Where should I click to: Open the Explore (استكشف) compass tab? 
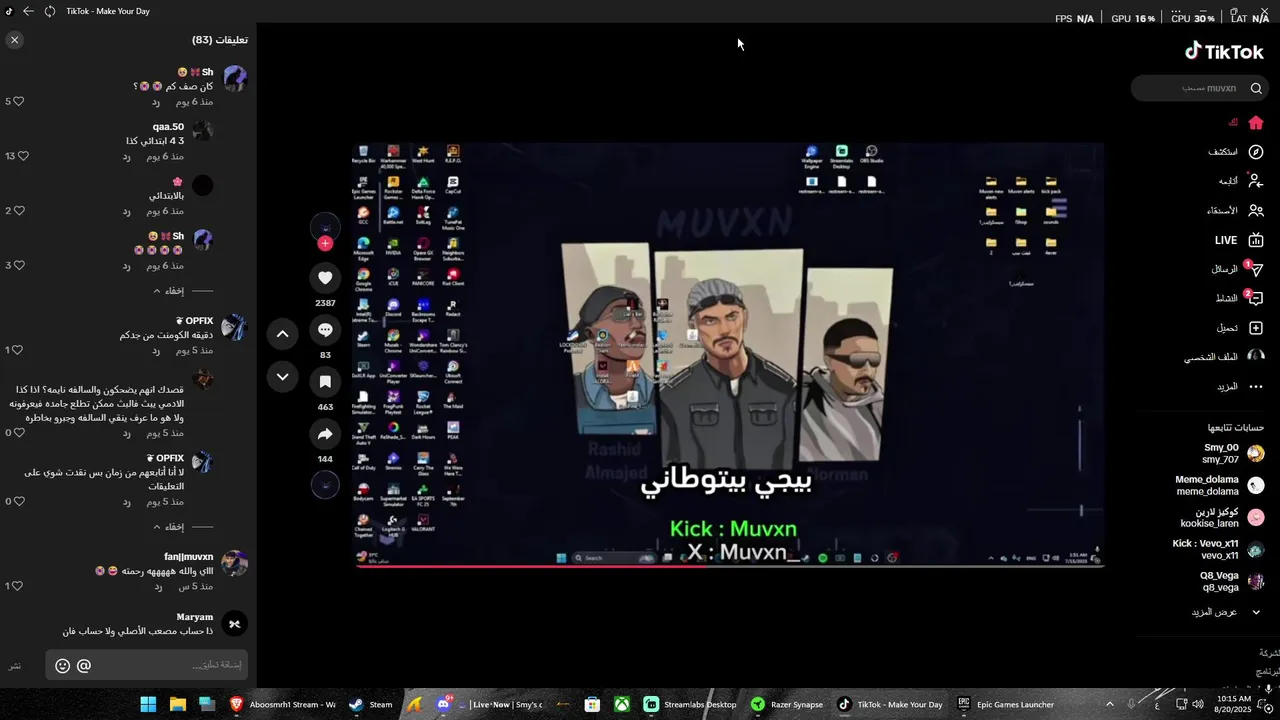(x=1236, y=152)
